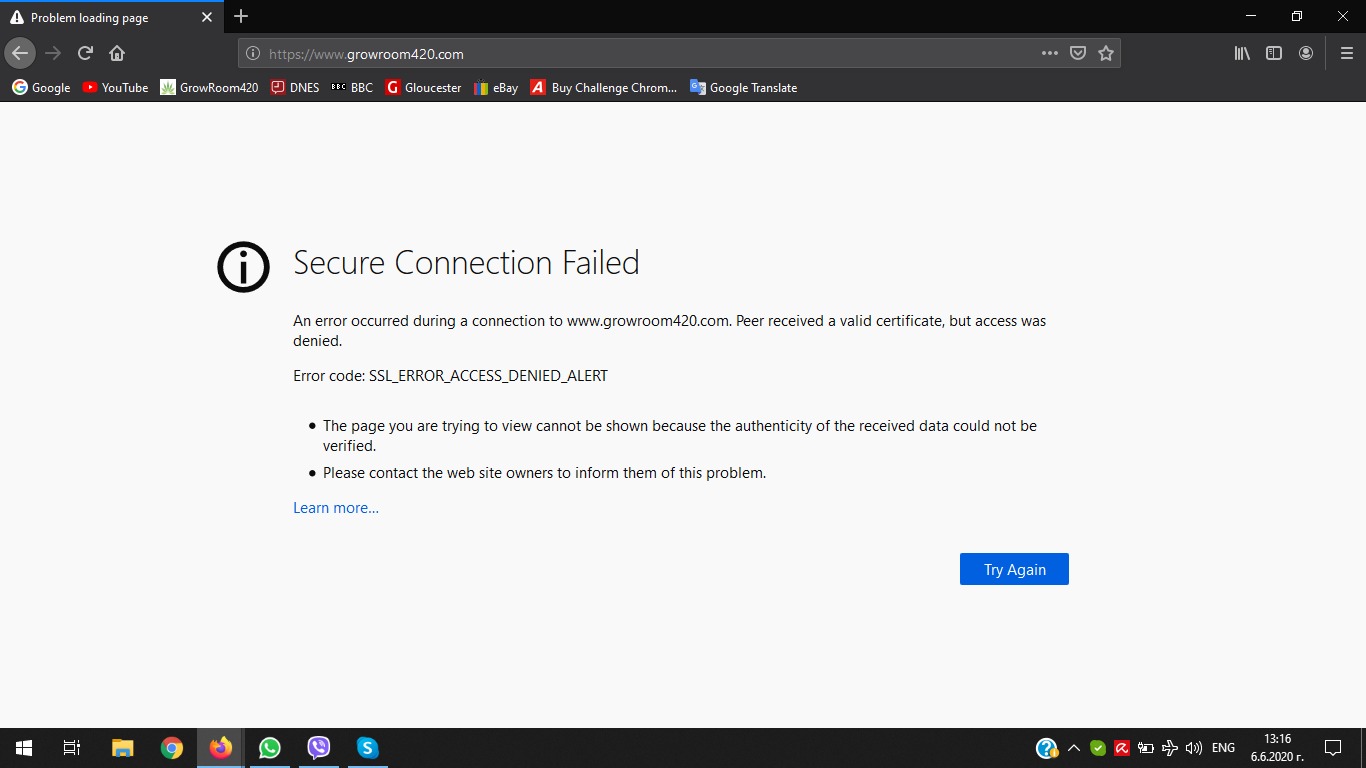This screenshot has height=768, width=1366.
Task: Open the GrowRoom420 bookmark
Action: coord(209,88)
